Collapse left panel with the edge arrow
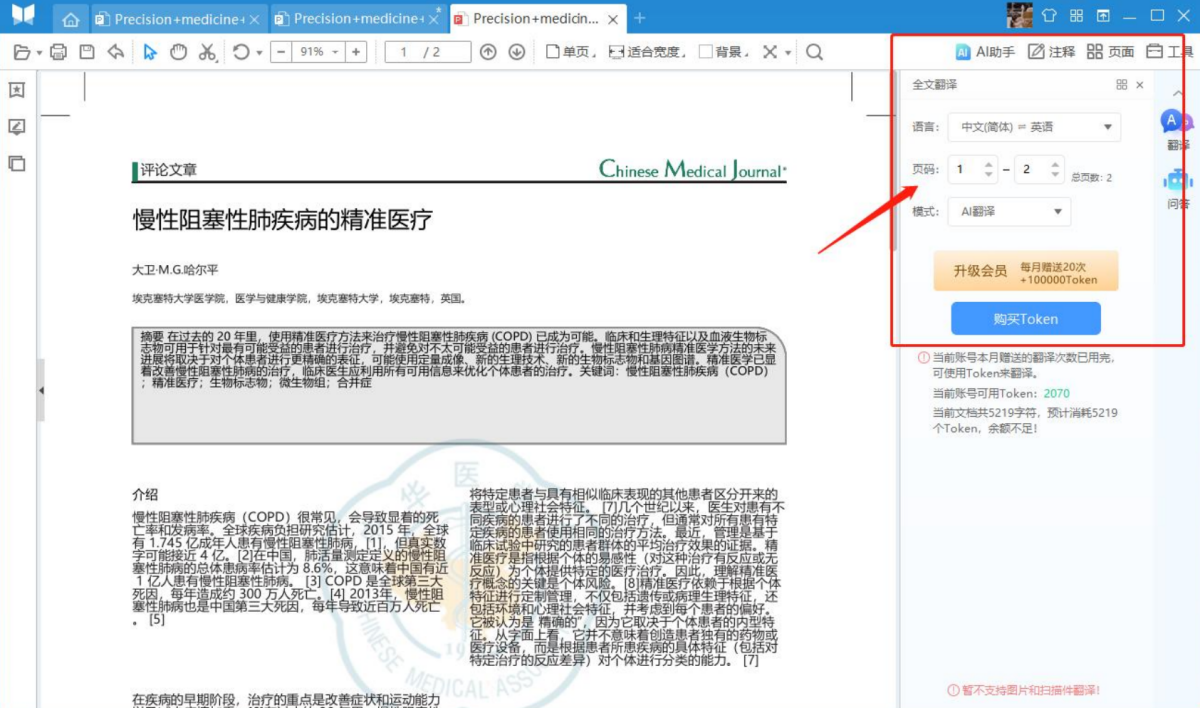 [x=41, y=389]
